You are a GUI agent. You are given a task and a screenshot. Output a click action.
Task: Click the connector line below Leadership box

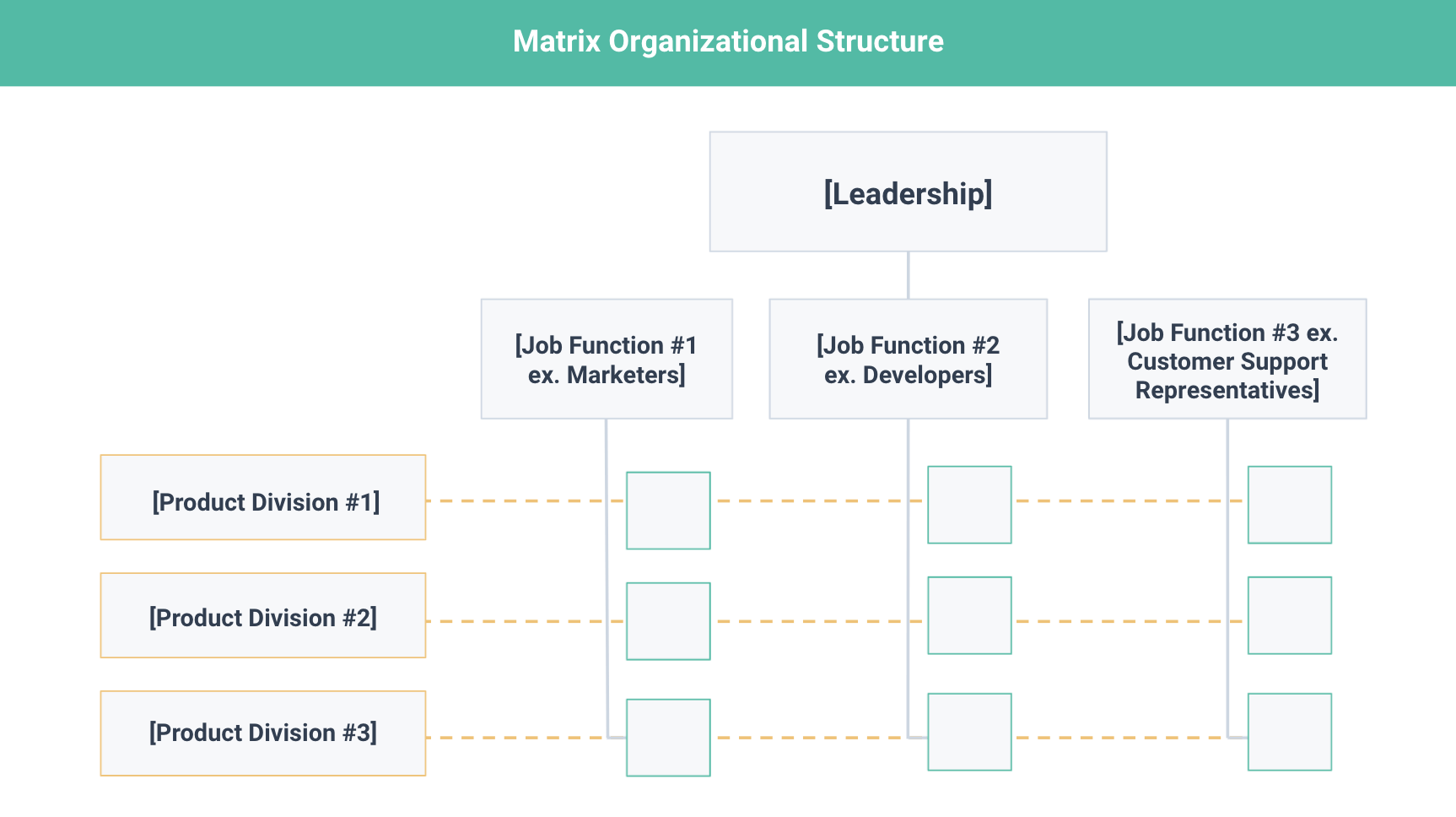[908, 275]
